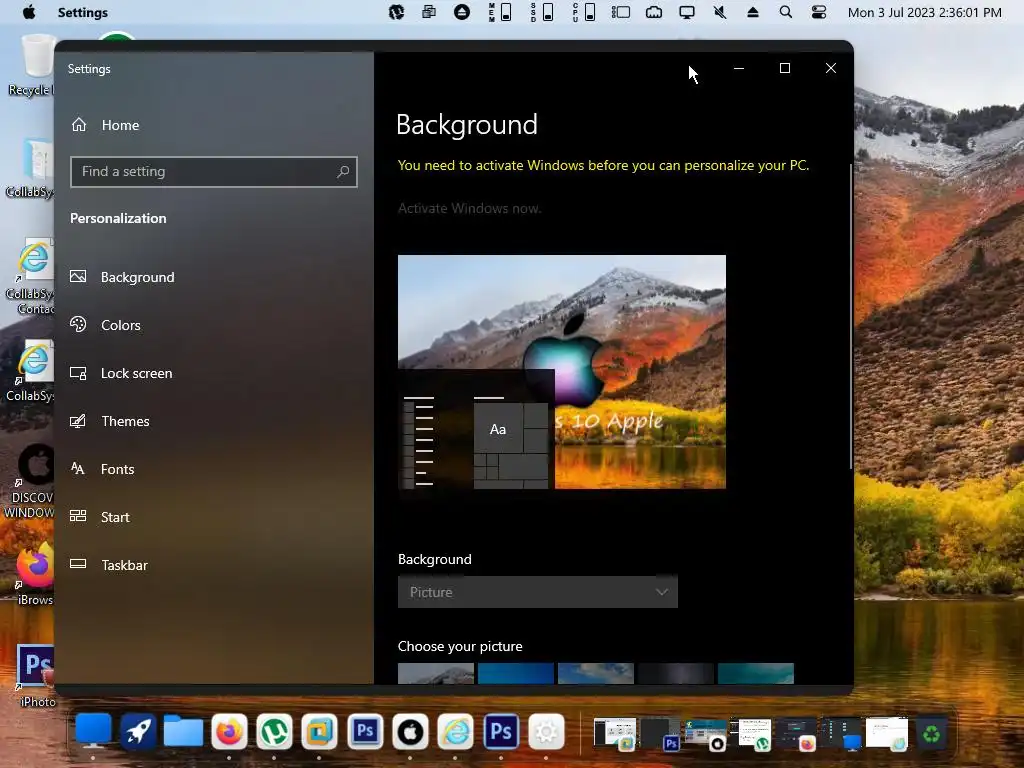Image resolution: width=1024 pixels, height=768 pixels.
Task: Open the Background personalization page
Action: 122,277
